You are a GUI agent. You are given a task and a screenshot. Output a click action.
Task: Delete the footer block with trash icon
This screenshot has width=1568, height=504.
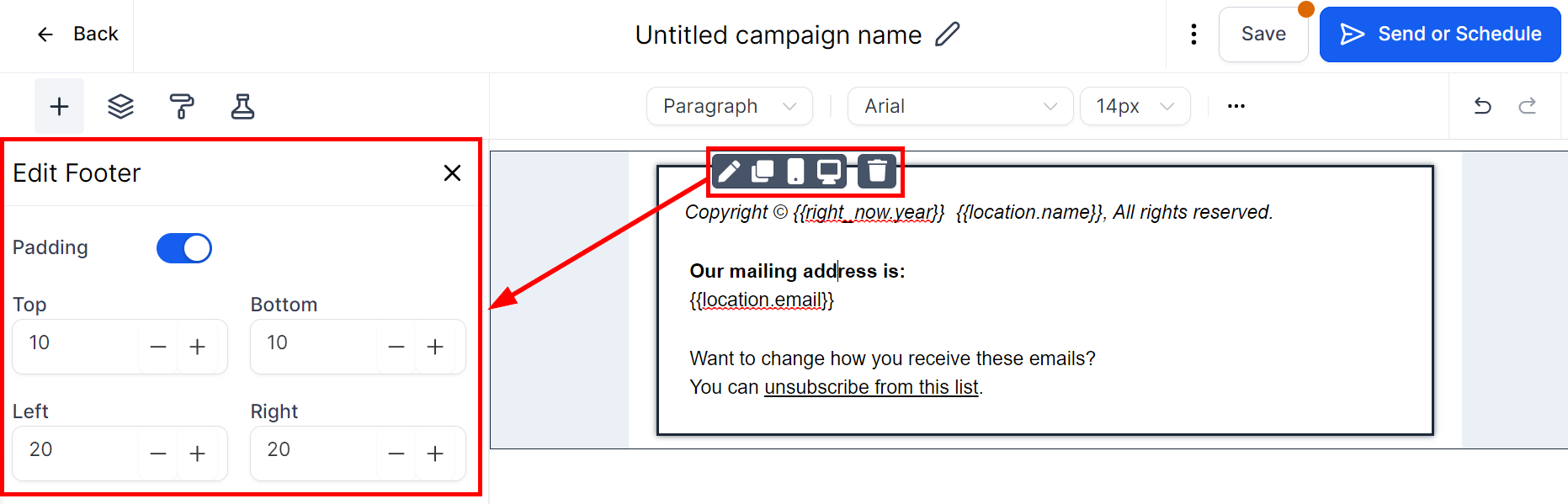coord(877,172)
